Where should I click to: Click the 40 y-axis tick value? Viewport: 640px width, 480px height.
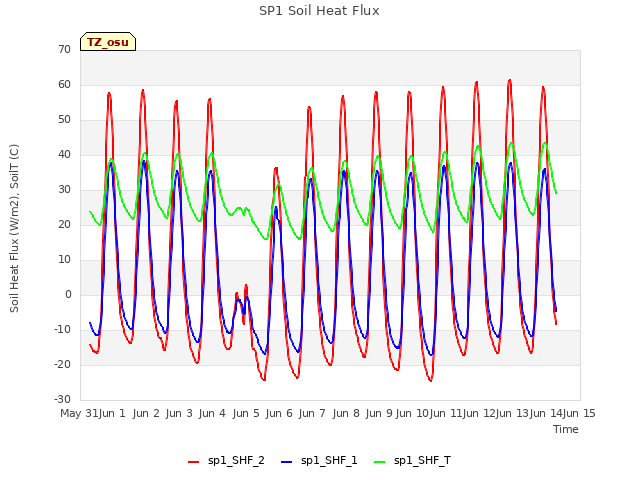[64, 154]
